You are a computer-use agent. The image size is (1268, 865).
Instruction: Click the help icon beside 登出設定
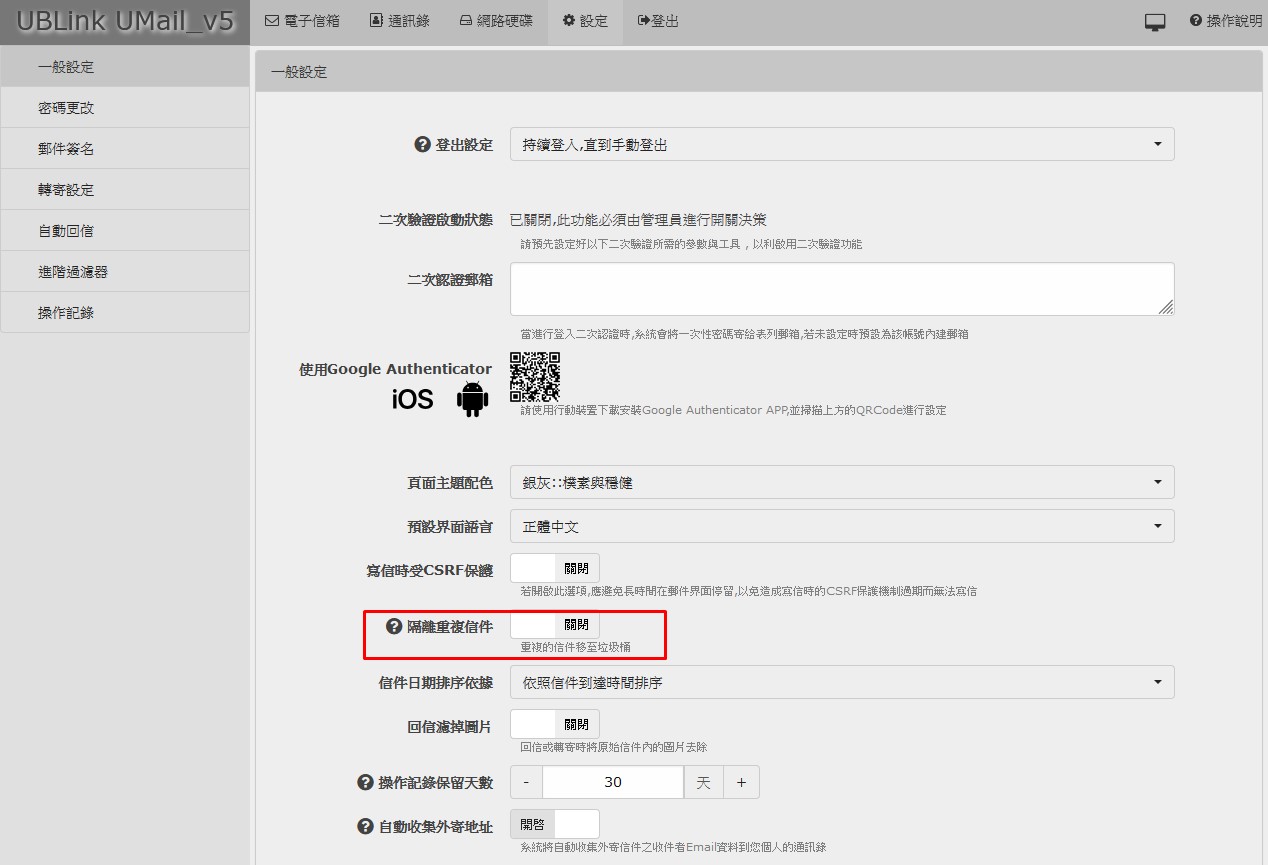[x=422, y=145]
